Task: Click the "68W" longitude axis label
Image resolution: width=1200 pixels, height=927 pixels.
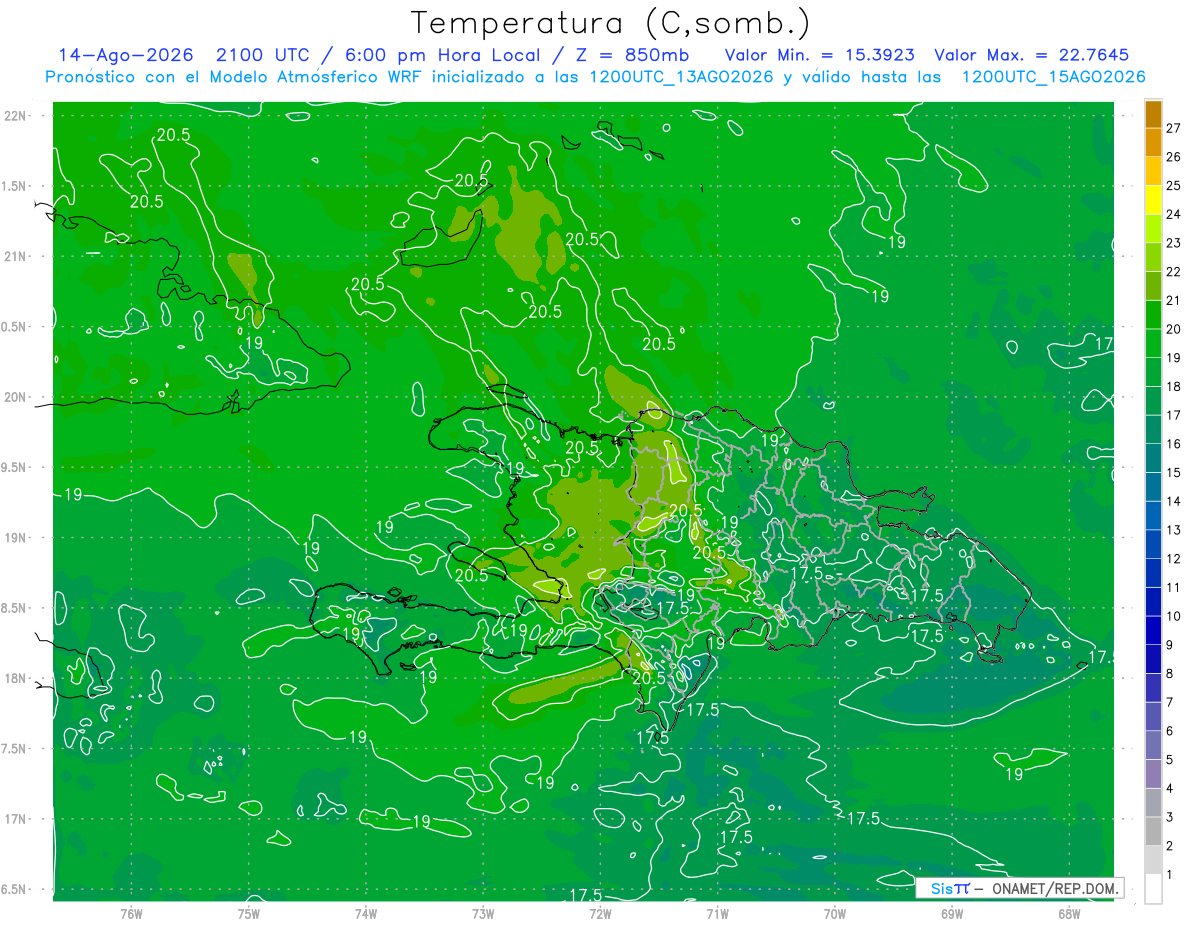Action: pyautogui.click(x=1069, y=913)
